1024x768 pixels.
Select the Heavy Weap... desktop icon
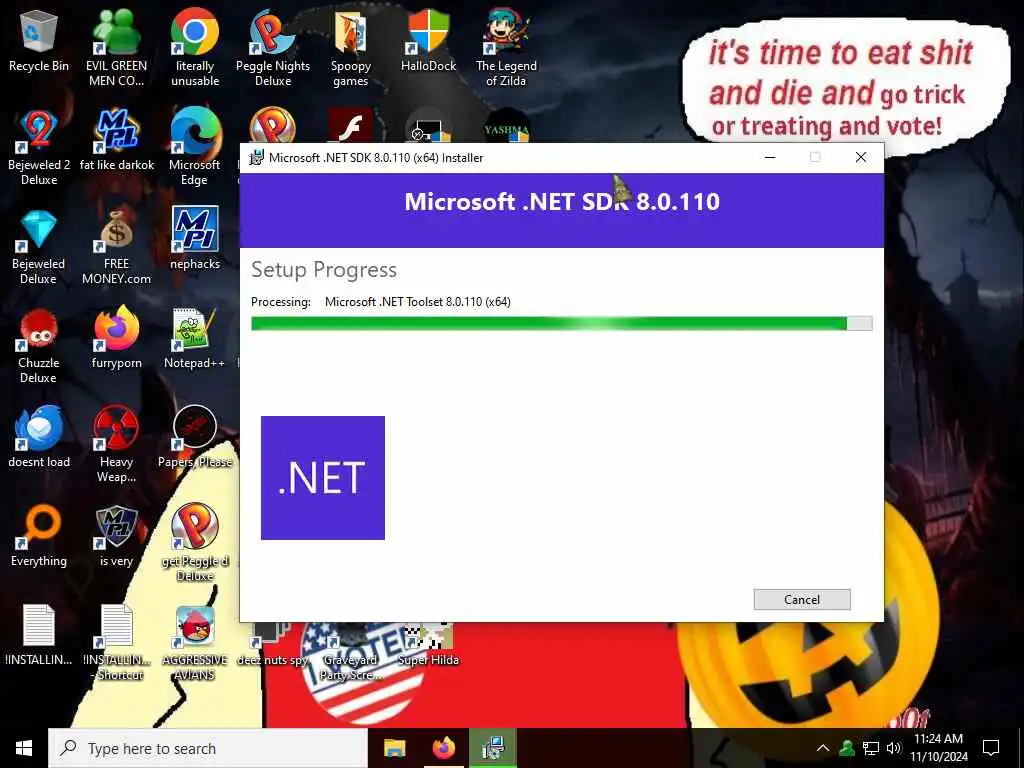pos(116,444)
